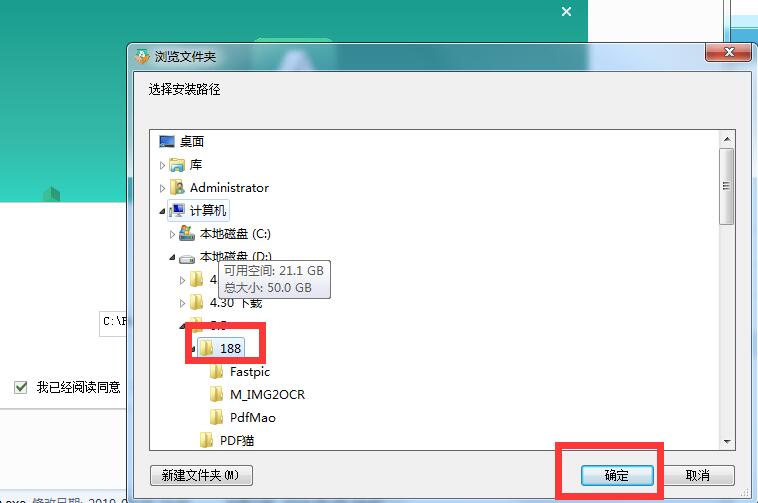The width and height of the screenshot is (758, 503).
Task: Create a folder with 新建文件夹 button
Action: click(x=201, y=475)
